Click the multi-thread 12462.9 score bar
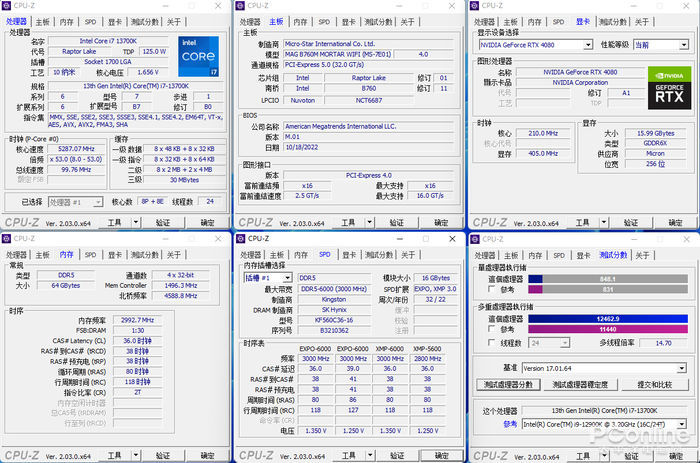The width and height of the screenshot is (700, 463). (608, 319)
